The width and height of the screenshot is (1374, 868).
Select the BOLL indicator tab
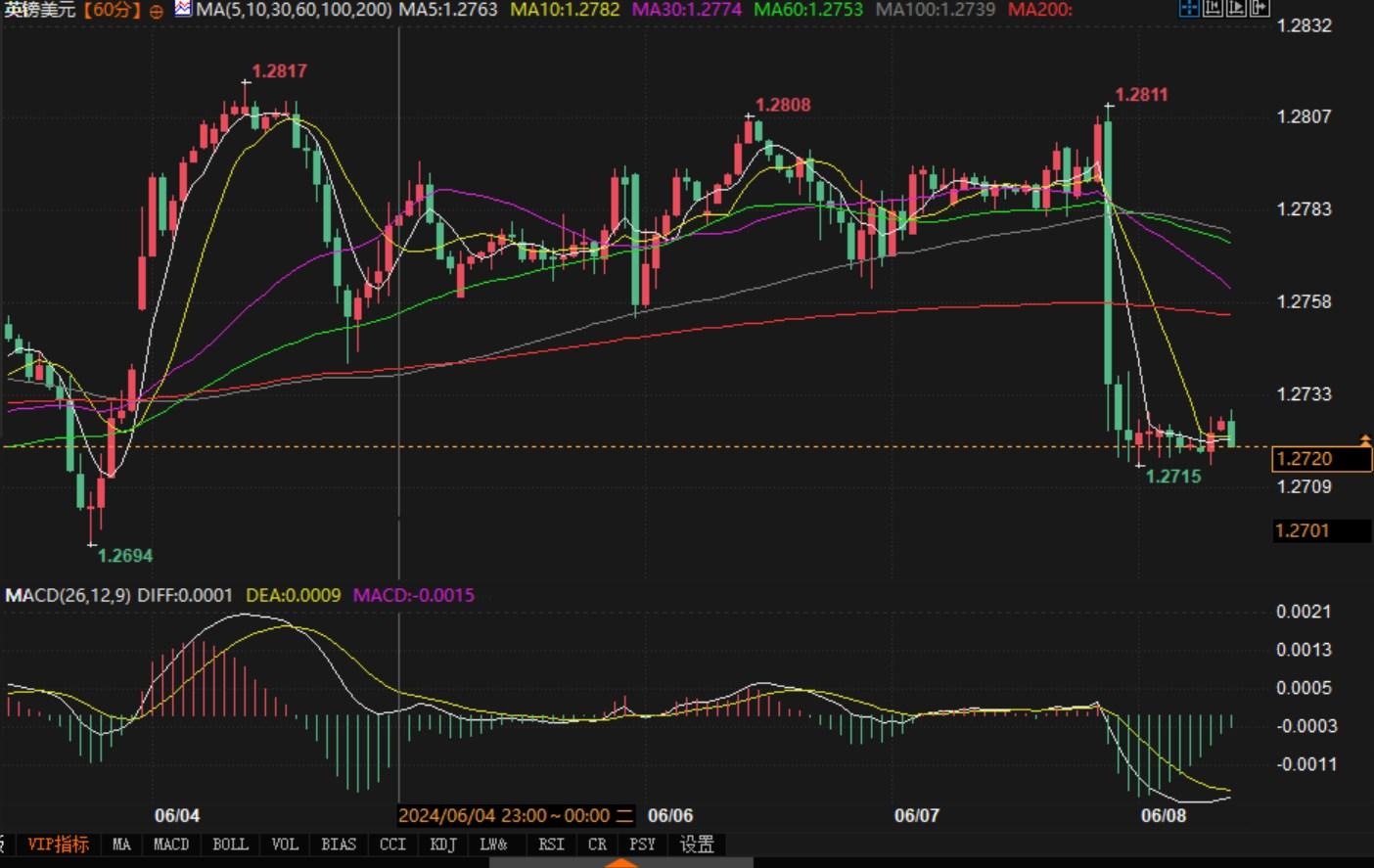230,845
